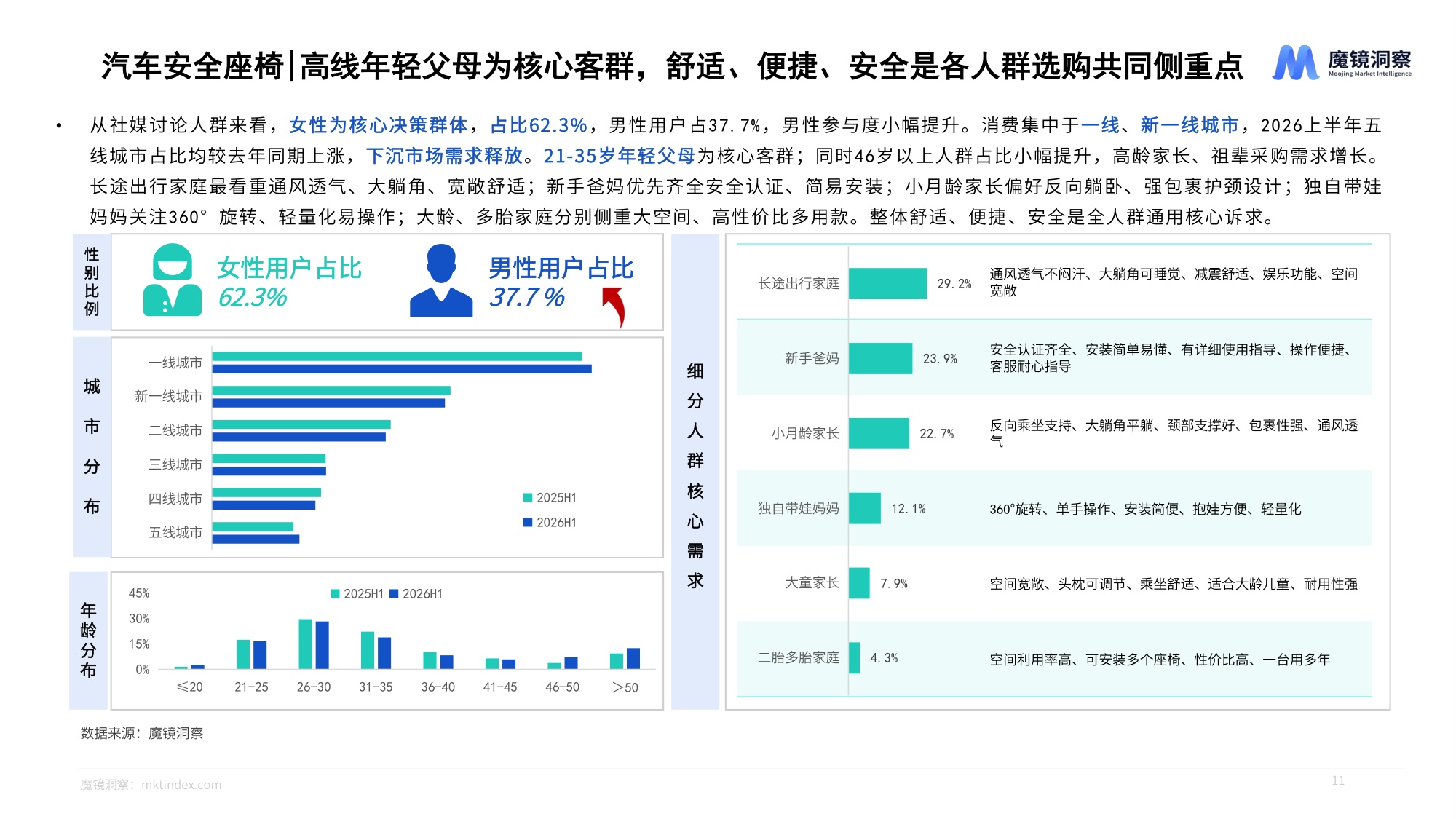Click the 年龄分布 section header
The width and height of the screenshot is (1456, 819).
88,640
